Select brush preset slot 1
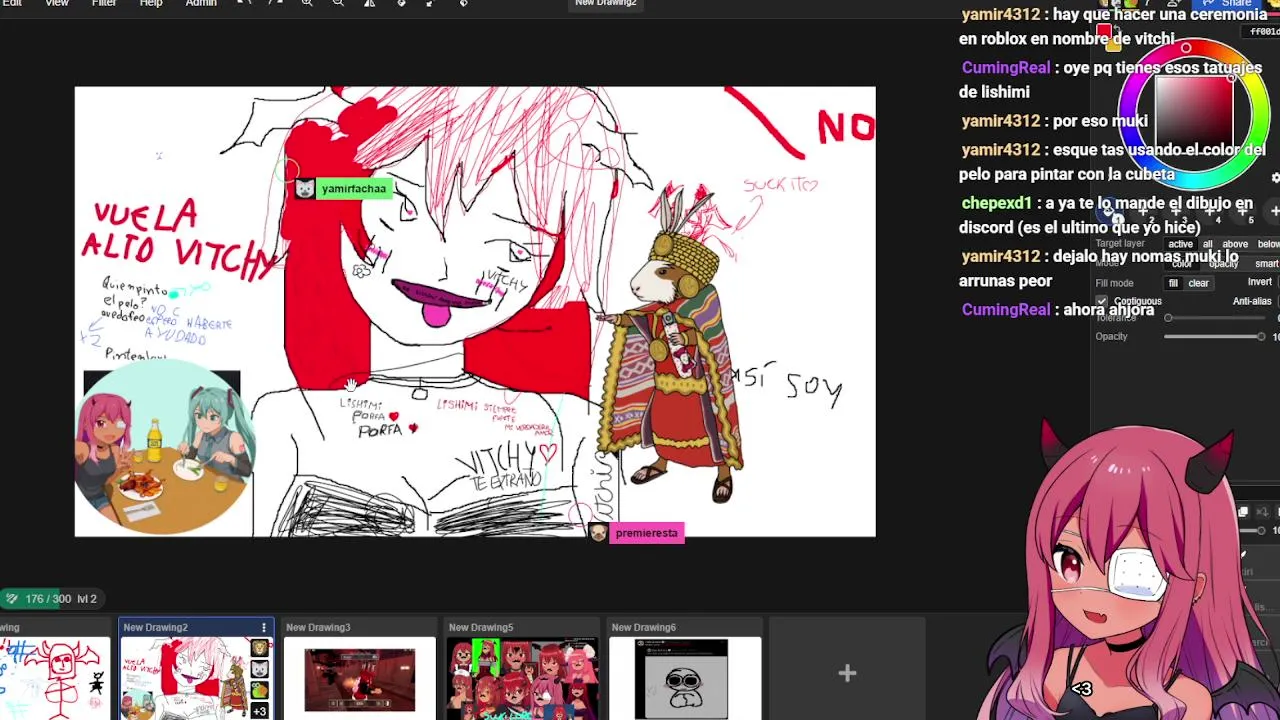 [1107, 212]
